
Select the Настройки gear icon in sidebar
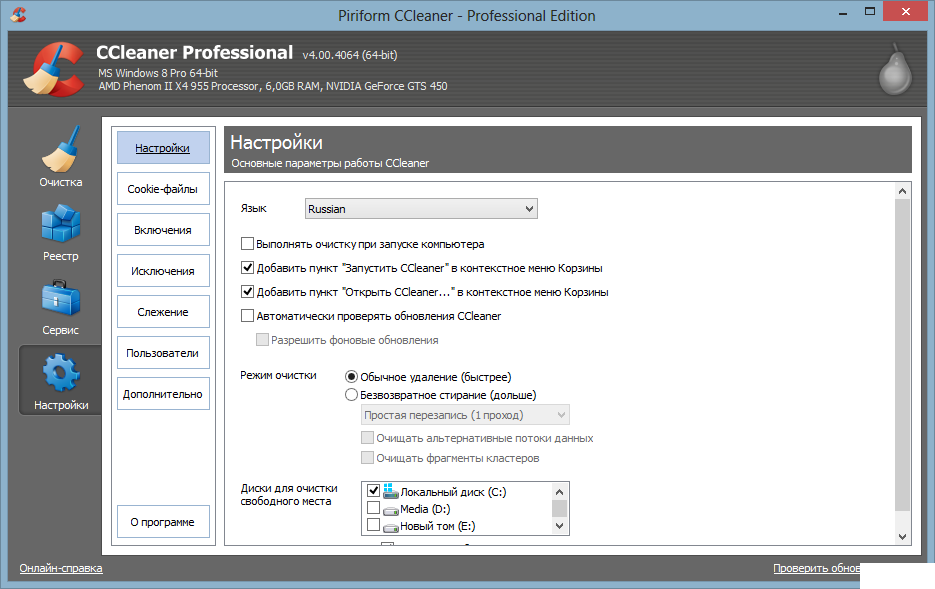pos(60,374)
